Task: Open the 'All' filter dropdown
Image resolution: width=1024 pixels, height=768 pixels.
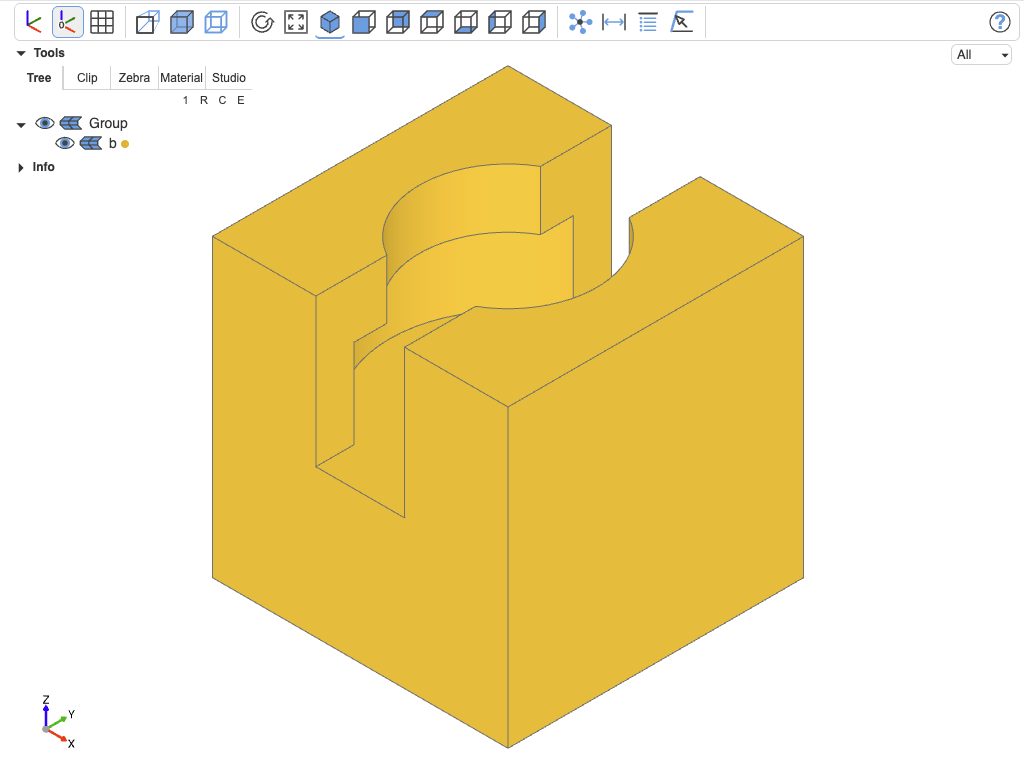Action: coord(981,55)
